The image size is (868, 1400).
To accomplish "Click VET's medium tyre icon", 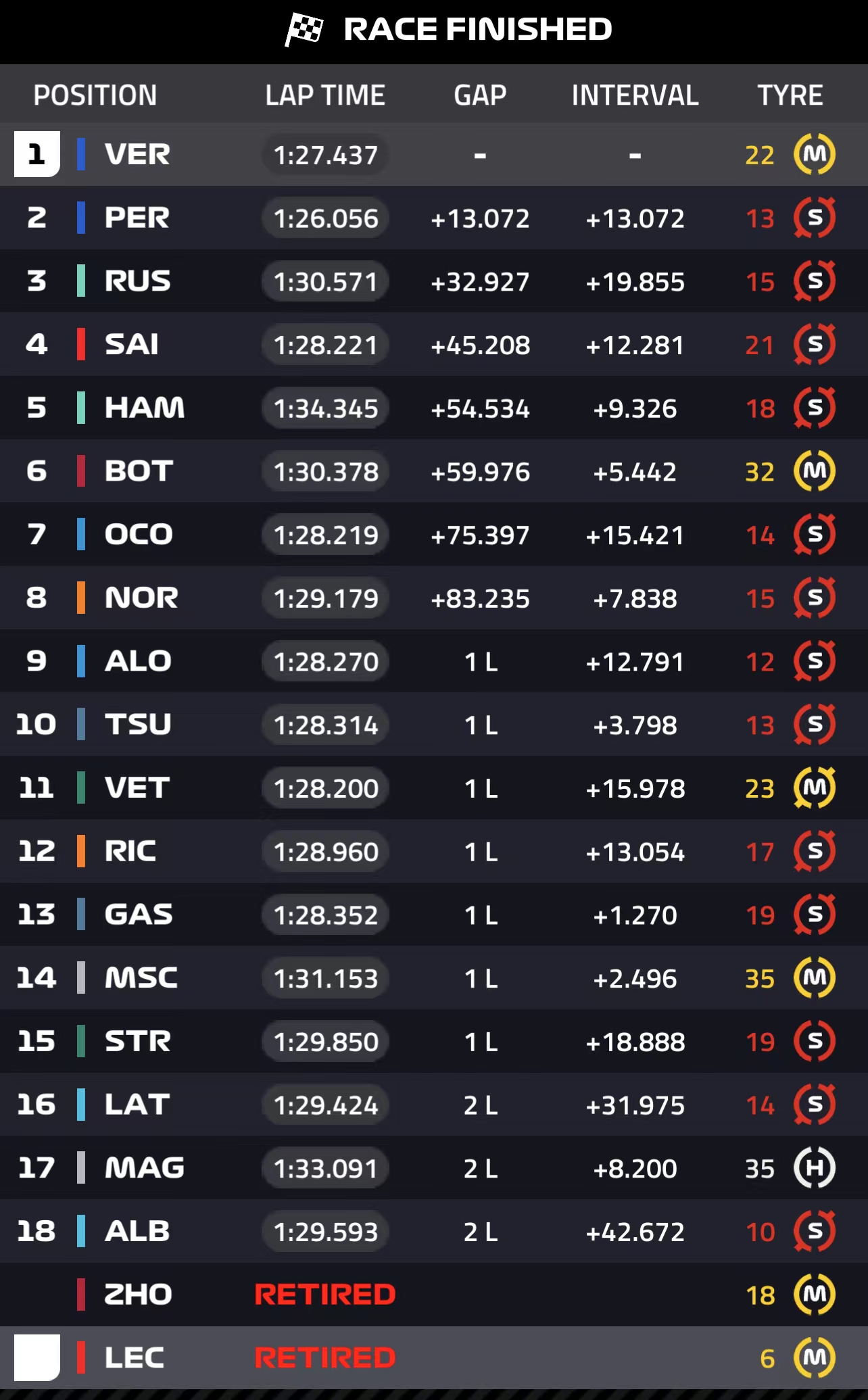I will [x=815, y=788].
